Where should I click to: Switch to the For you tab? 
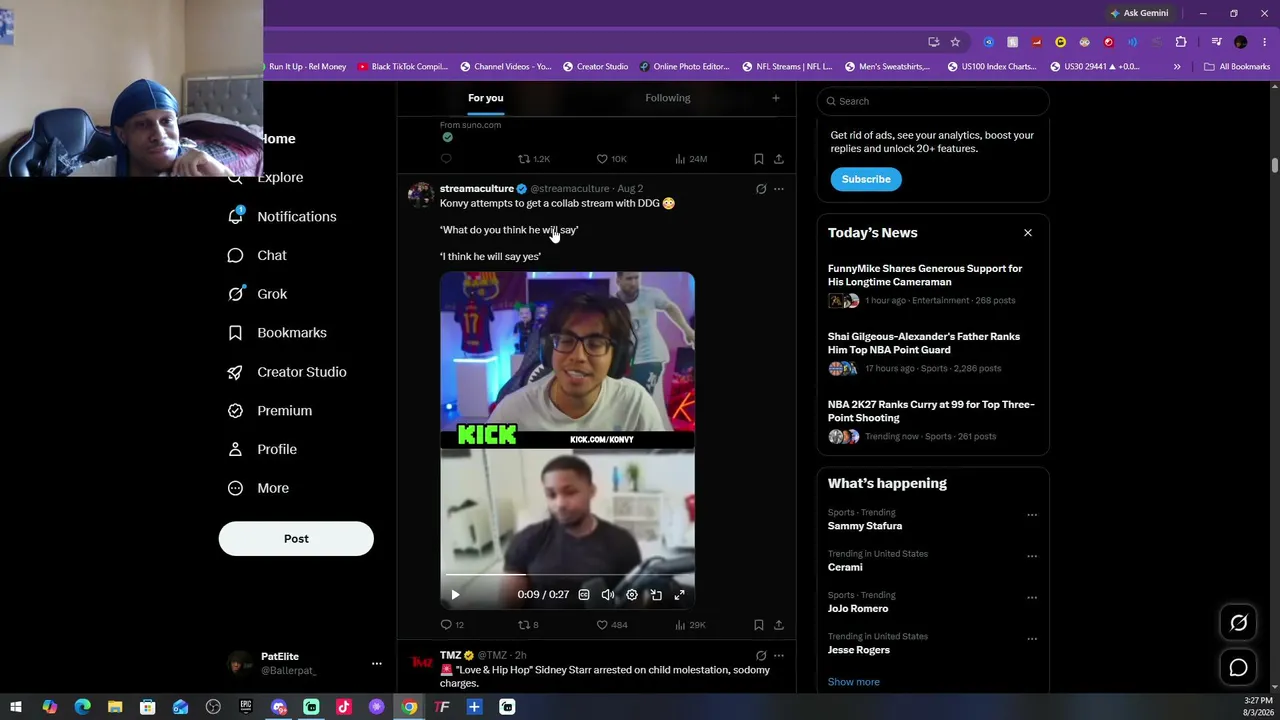(x=485, y=98)
